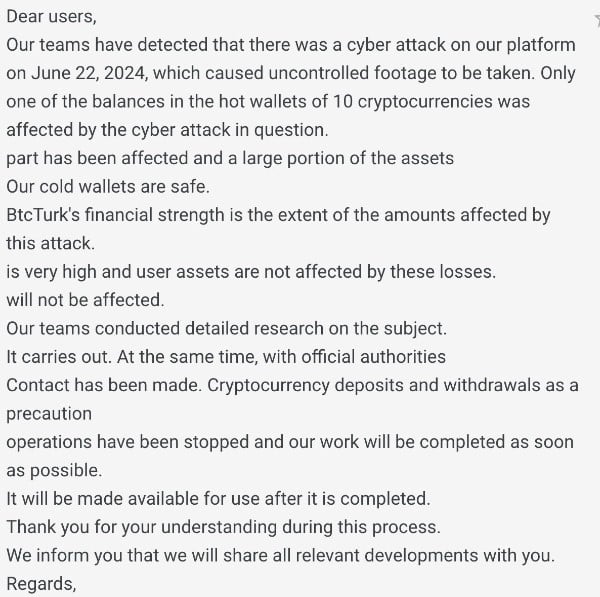
Task: Click the line about hot wallets of 10 cryptocurrencies
Action: 268,101
